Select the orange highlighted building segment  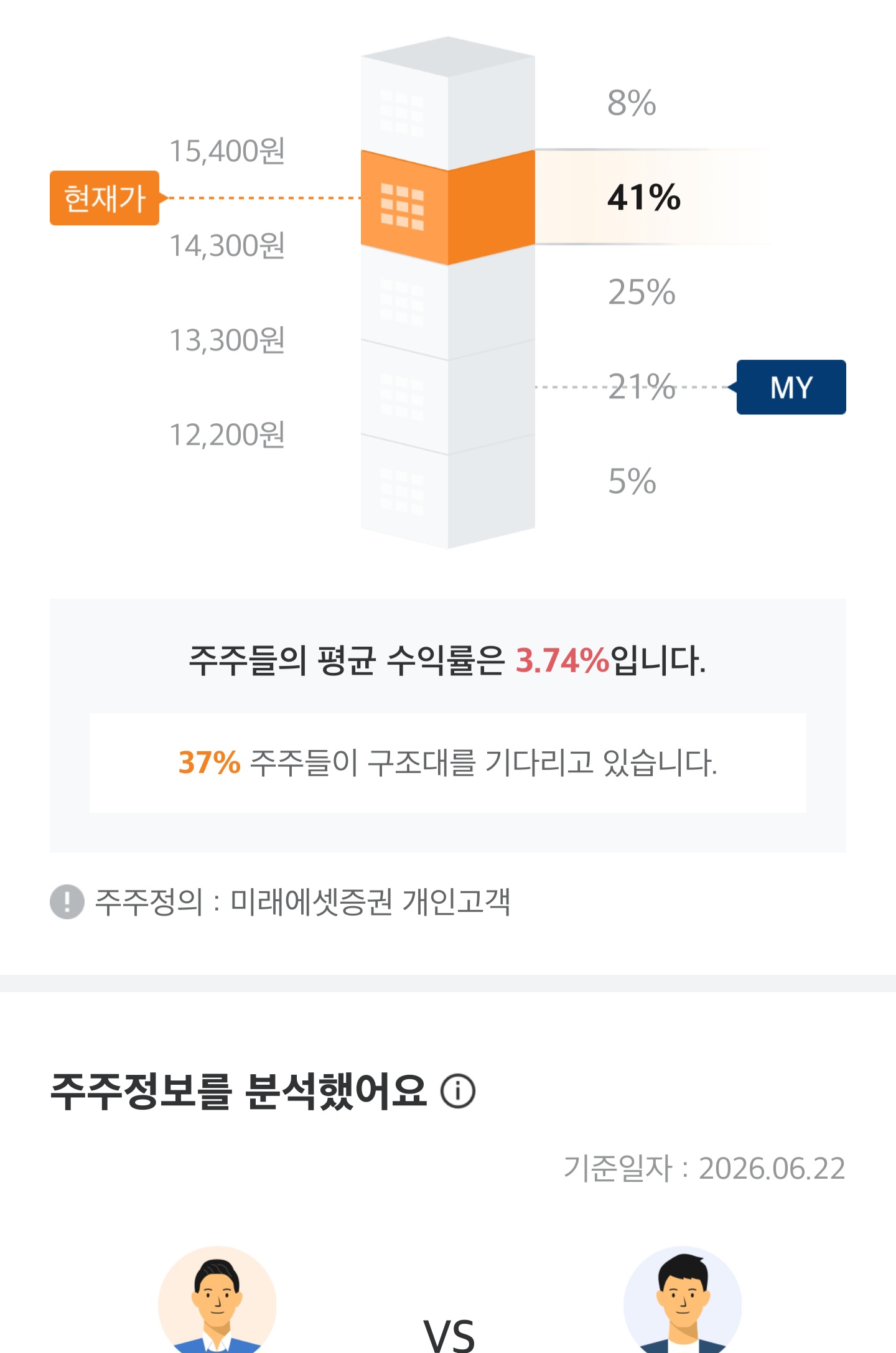[448, 208]
